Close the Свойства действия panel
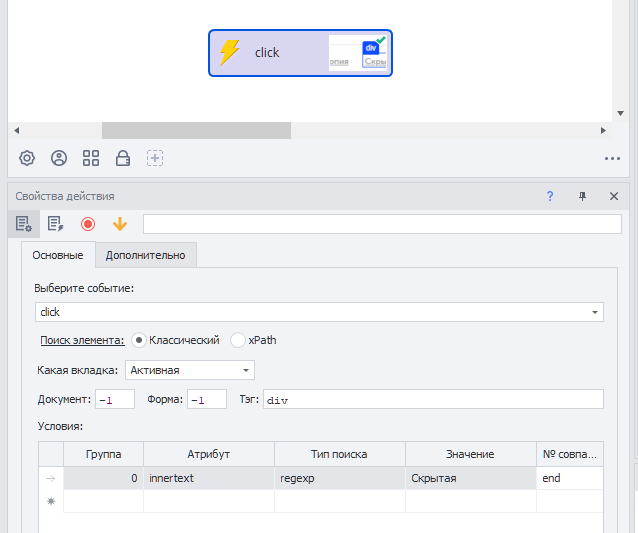The height and width of the screenshot is (533, 638). pyautogui.click(x=614, y=196)
